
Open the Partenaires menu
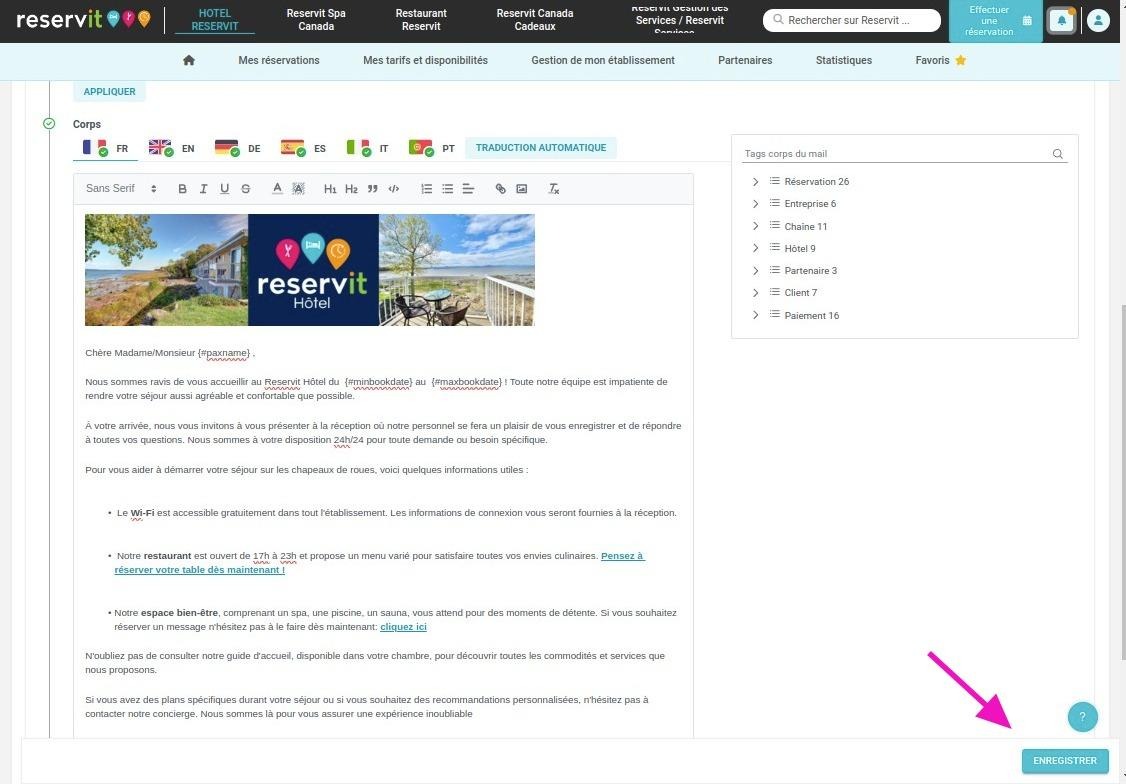745,60
